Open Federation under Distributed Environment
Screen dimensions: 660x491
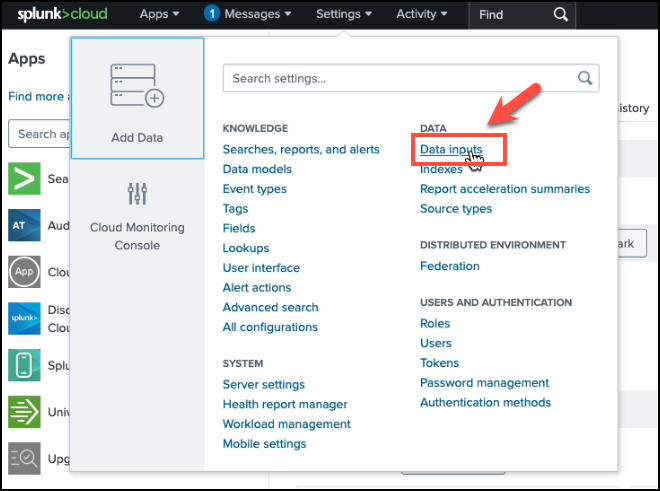point(450,267)
